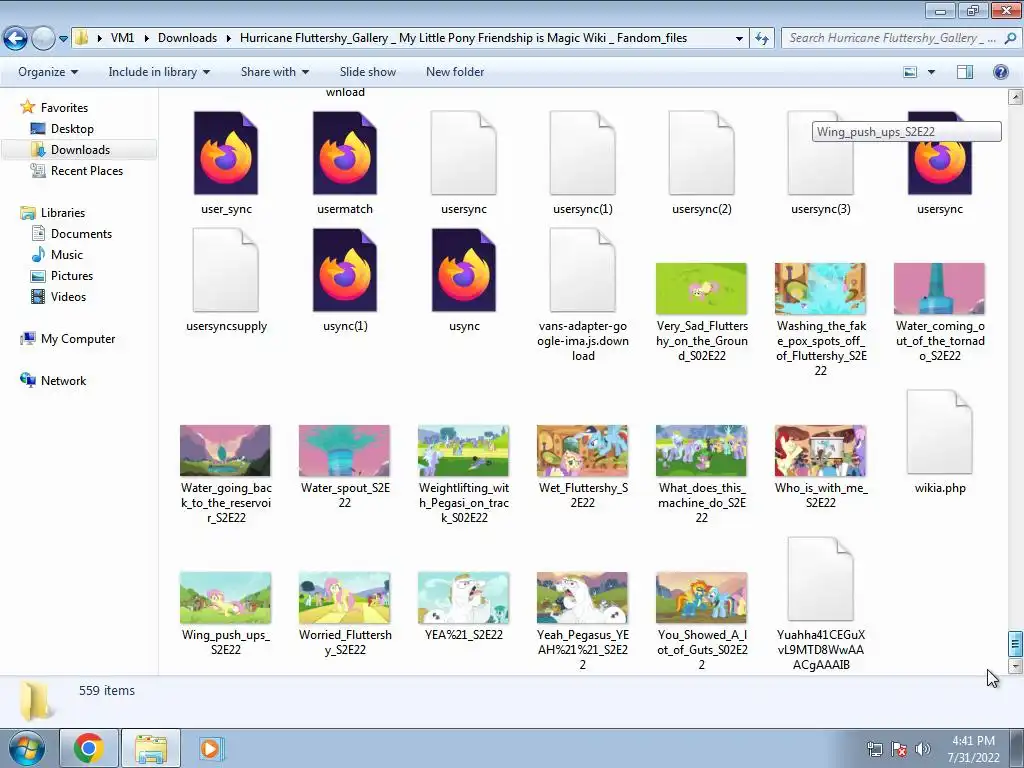Select the Who_is_with_me_S2E22 thumbnail
Screen dimensions: 1024x768
(x=820, y=451)
